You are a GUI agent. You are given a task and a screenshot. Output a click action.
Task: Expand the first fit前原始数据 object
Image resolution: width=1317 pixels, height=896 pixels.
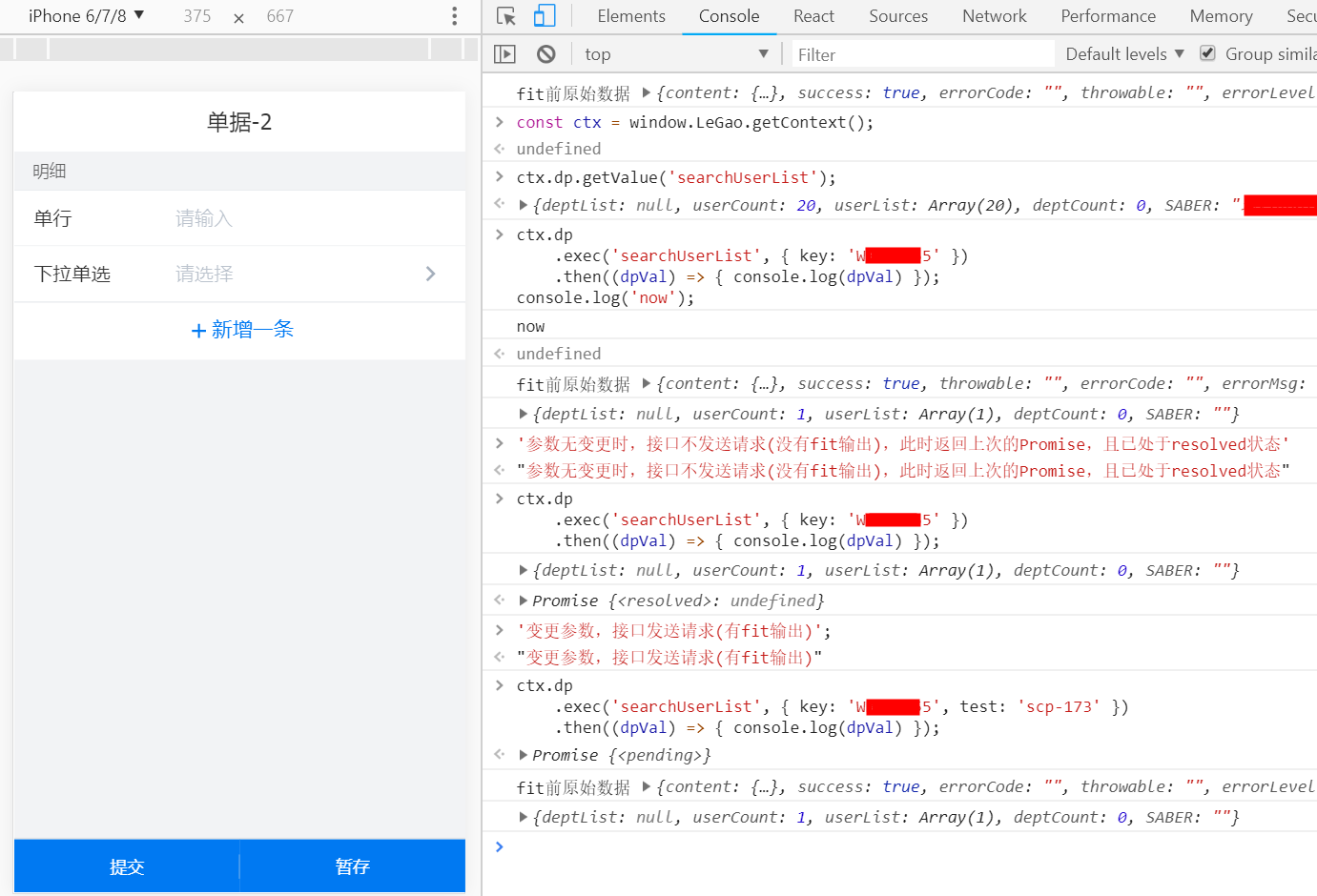pyautogui.click(x=647, y=92)
